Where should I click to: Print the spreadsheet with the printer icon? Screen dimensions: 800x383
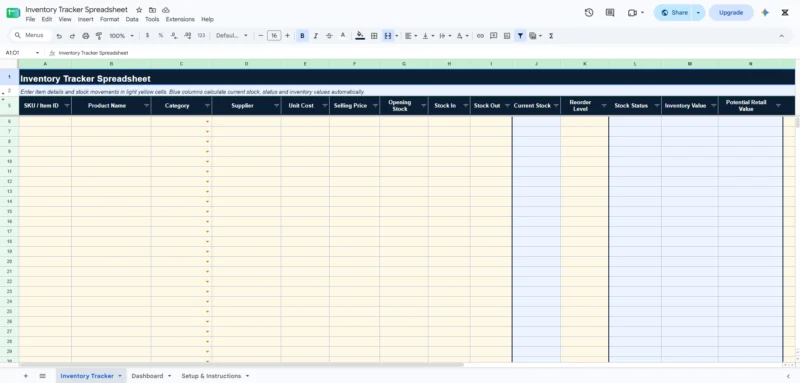86,36
